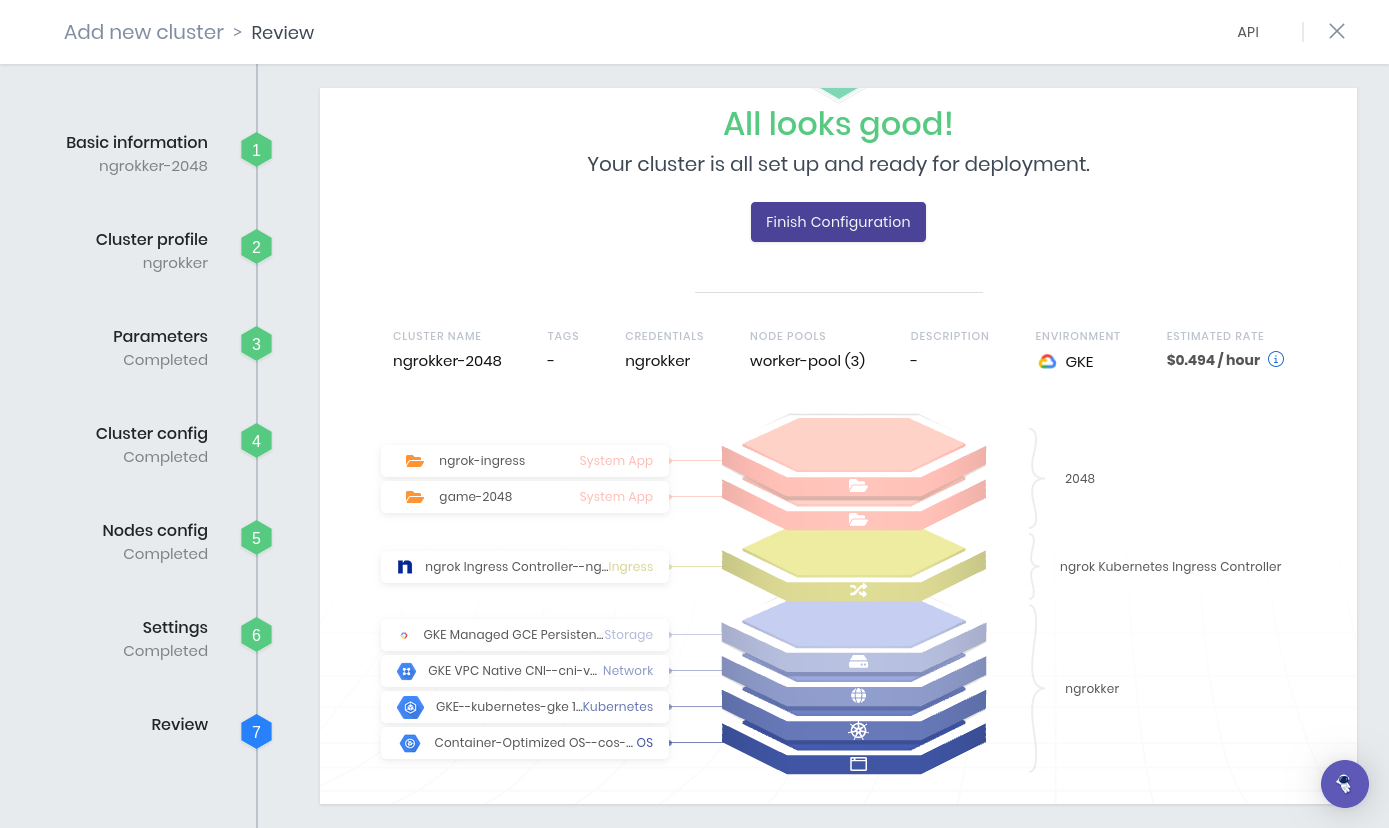This screenshot has height=828, width=1389.
Task: Click the ngrok Kubernetes Ingress Controller group label
Action: [1170, 567]
